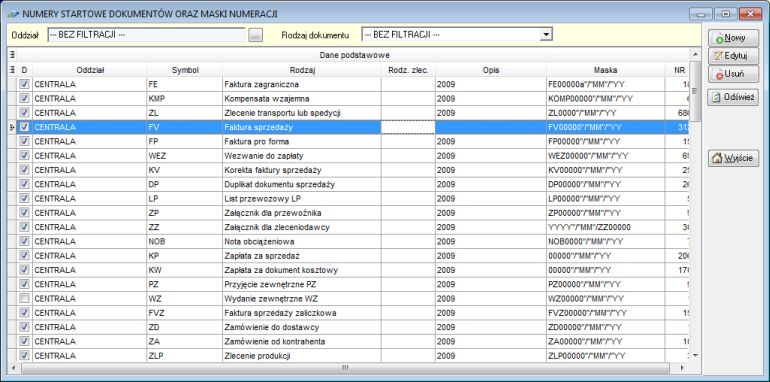Toggle checkbox for NOB Nota obciążeniowa row
The width and height of the screenshot is (770, 382).
24,241
